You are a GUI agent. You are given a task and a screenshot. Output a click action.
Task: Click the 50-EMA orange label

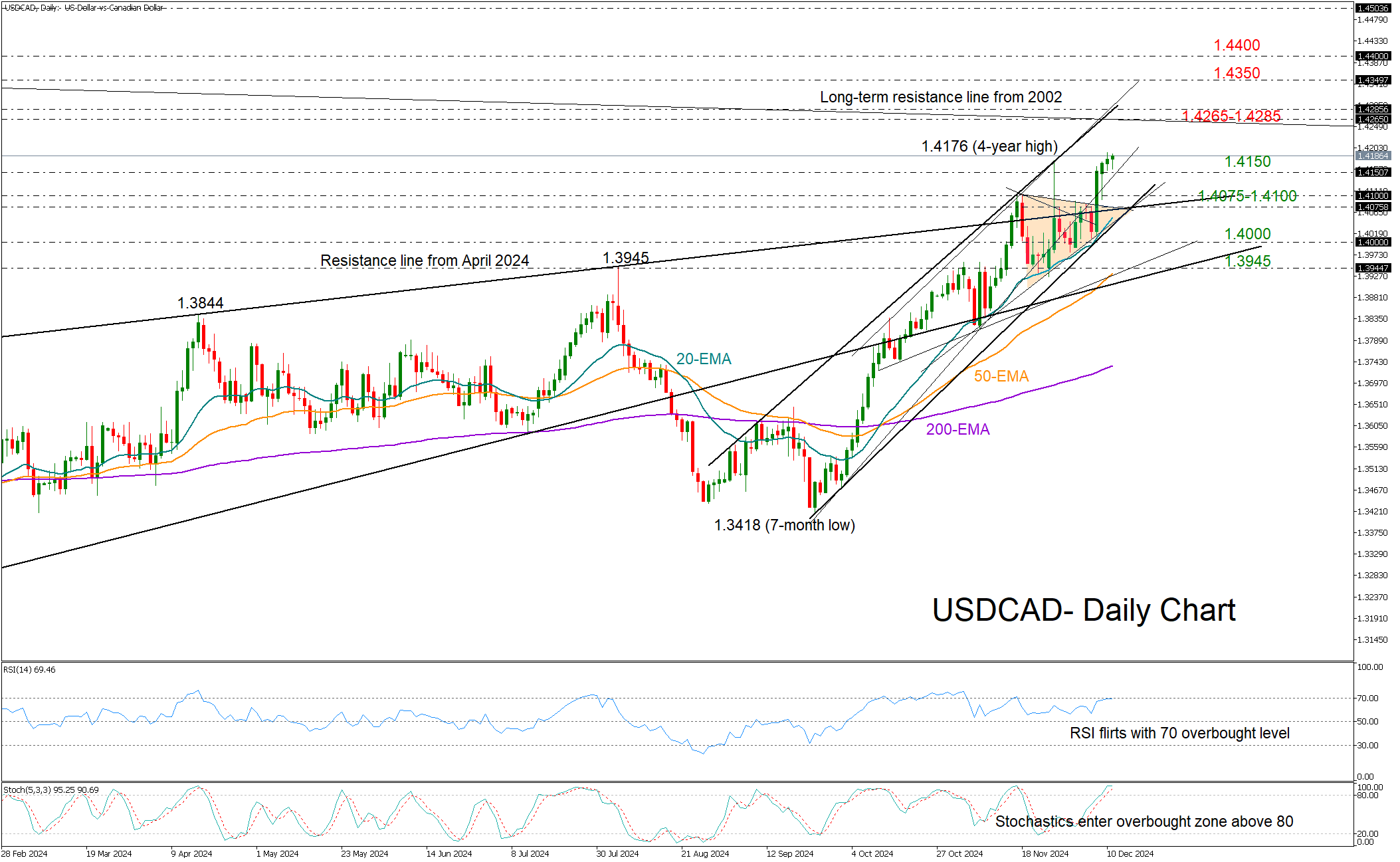(1001, 376)
